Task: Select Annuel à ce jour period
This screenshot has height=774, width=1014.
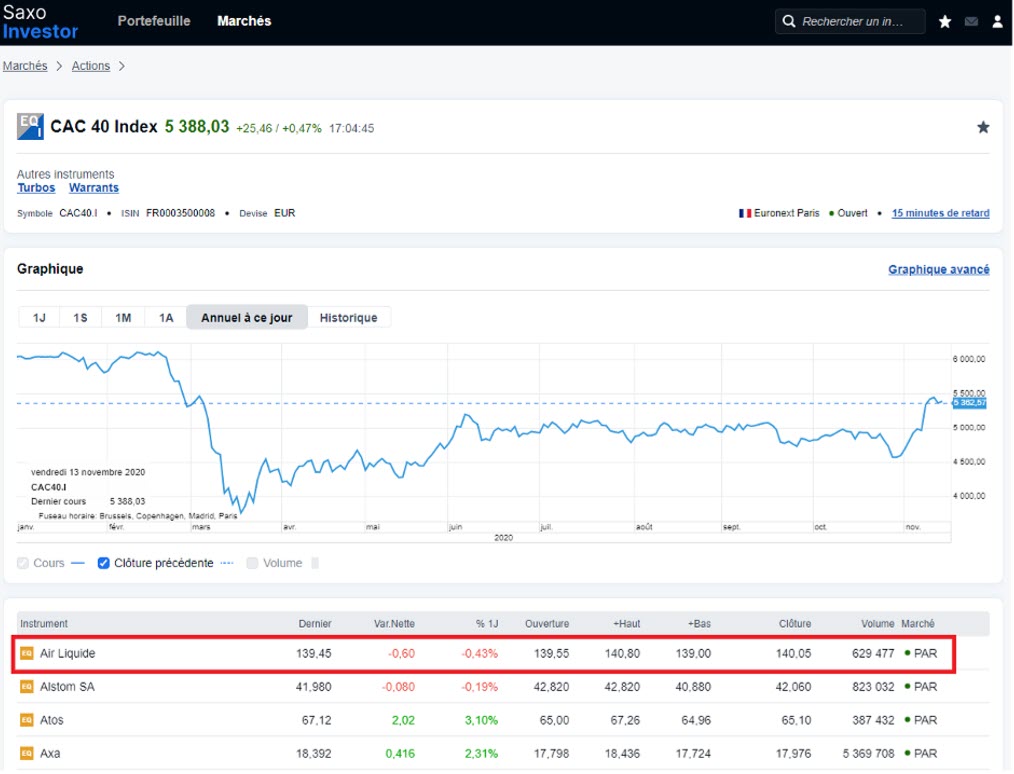Action: coord(247,317)
